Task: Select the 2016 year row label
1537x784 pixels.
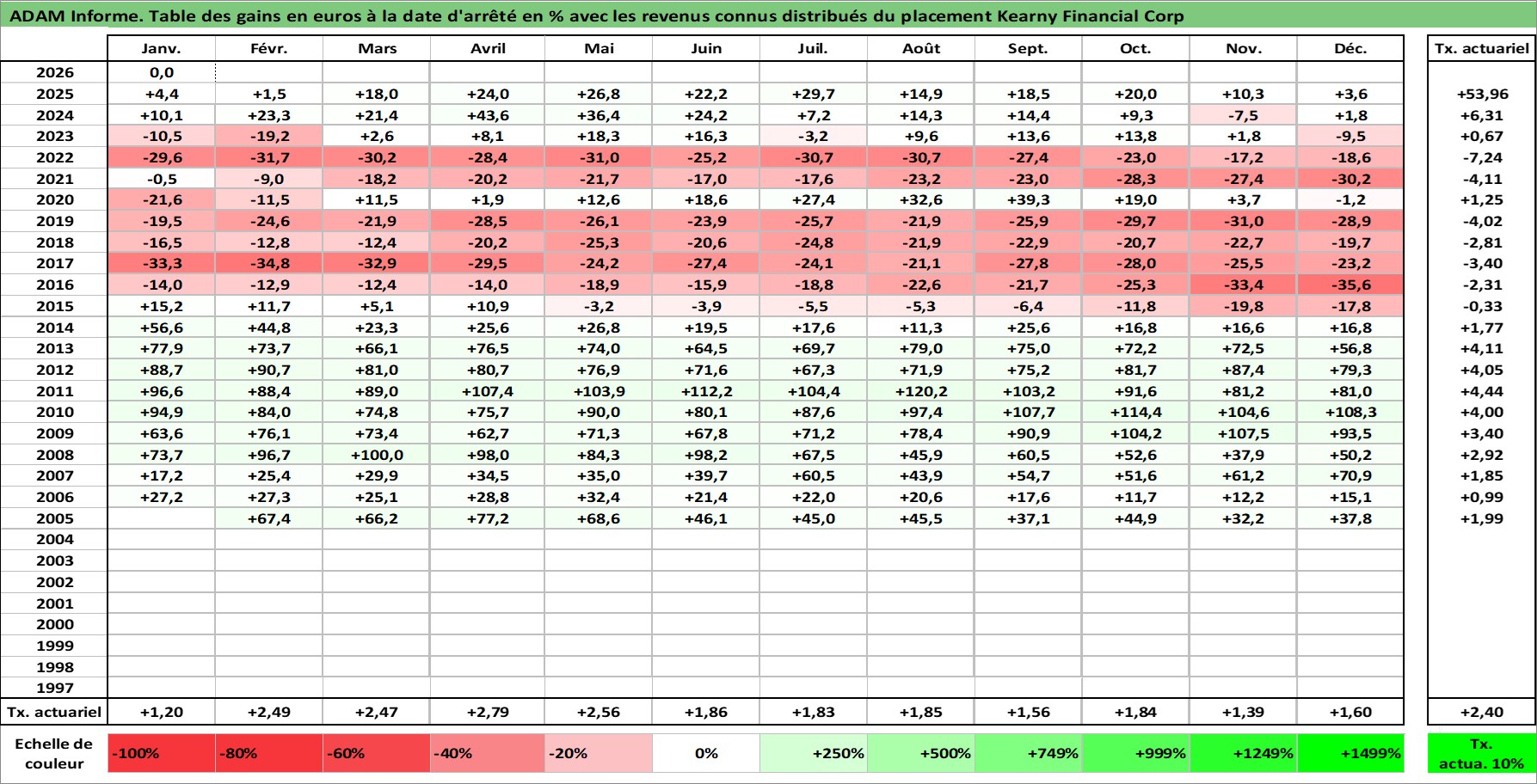Action: [54, 285]
